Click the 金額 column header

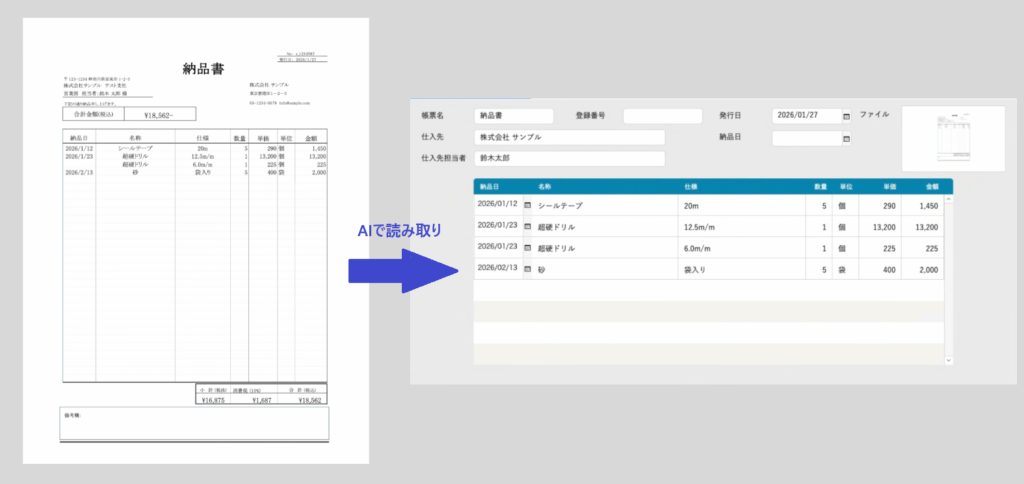tap(932, 186)
